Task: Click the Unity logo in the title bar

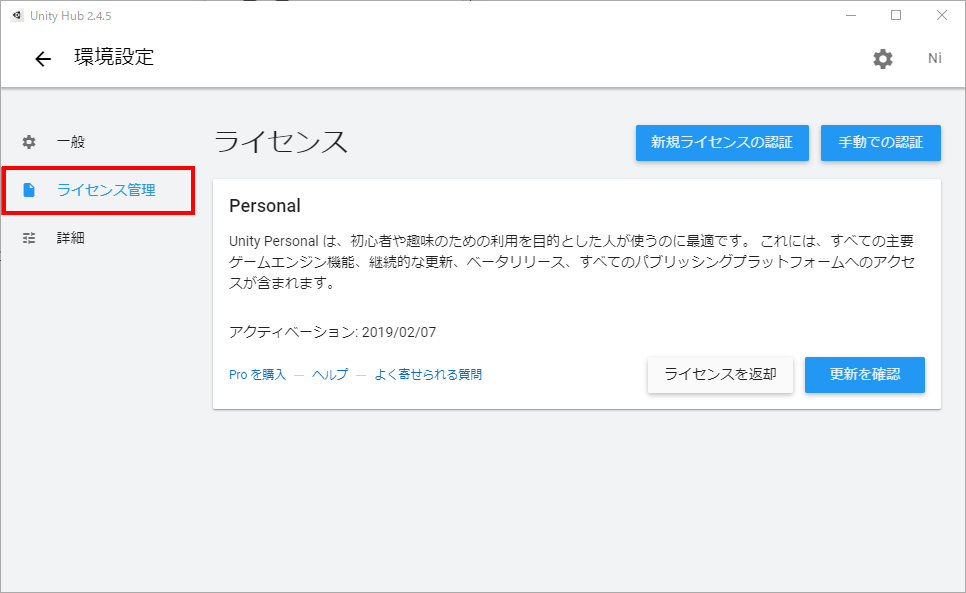Action: 17,15
